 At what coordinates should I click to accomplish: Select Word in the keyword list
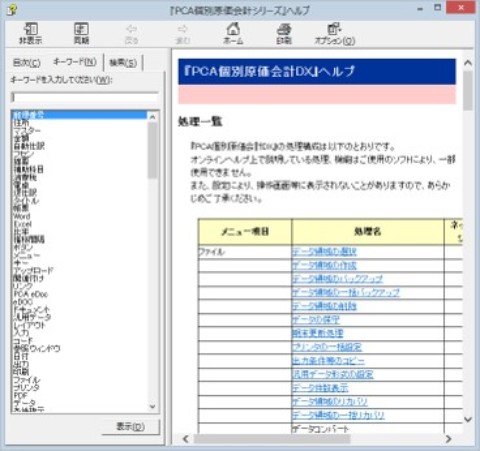[22, 216]
